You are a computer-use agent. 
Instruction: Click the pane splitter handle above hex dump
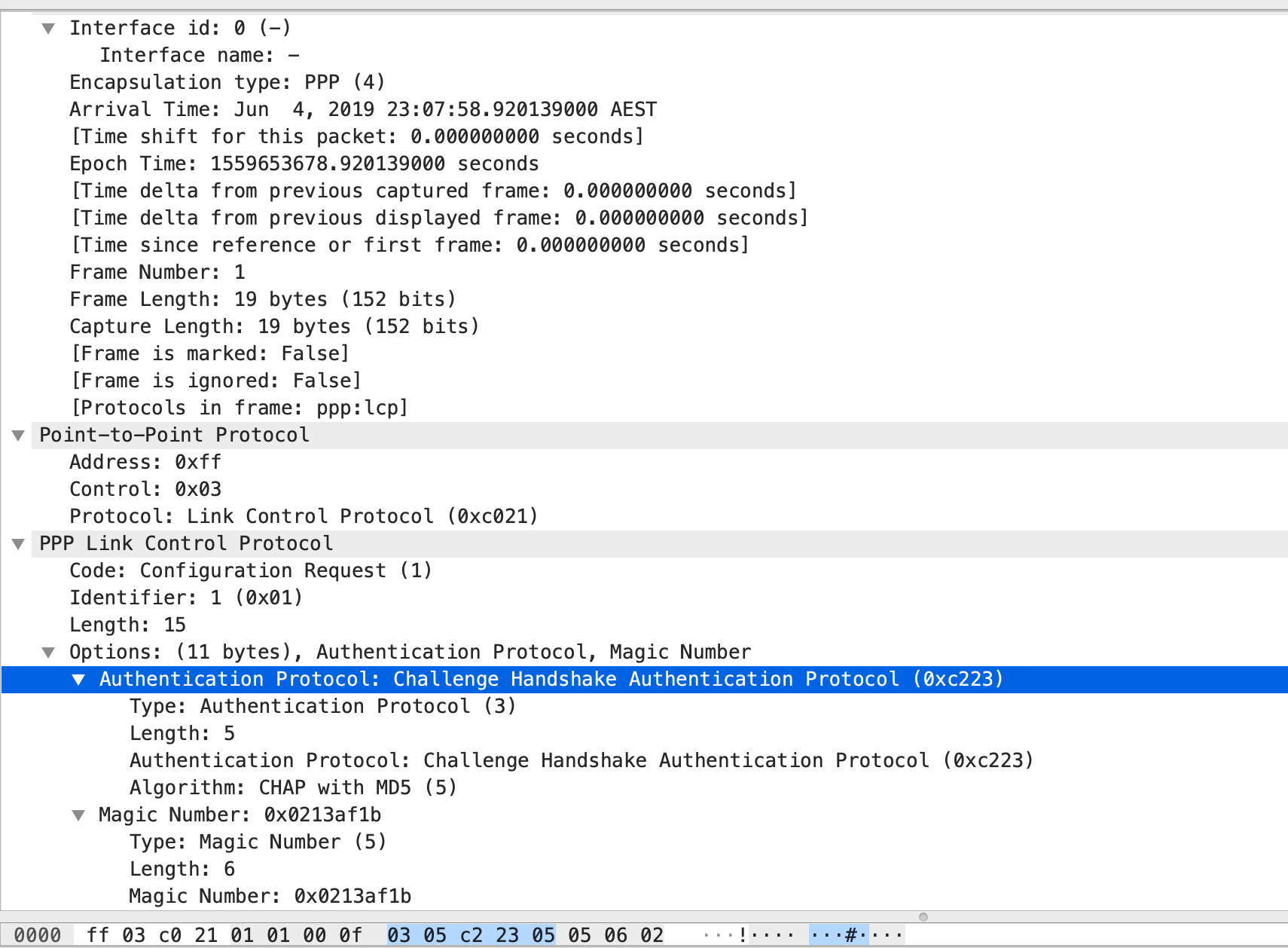(923, 917)
